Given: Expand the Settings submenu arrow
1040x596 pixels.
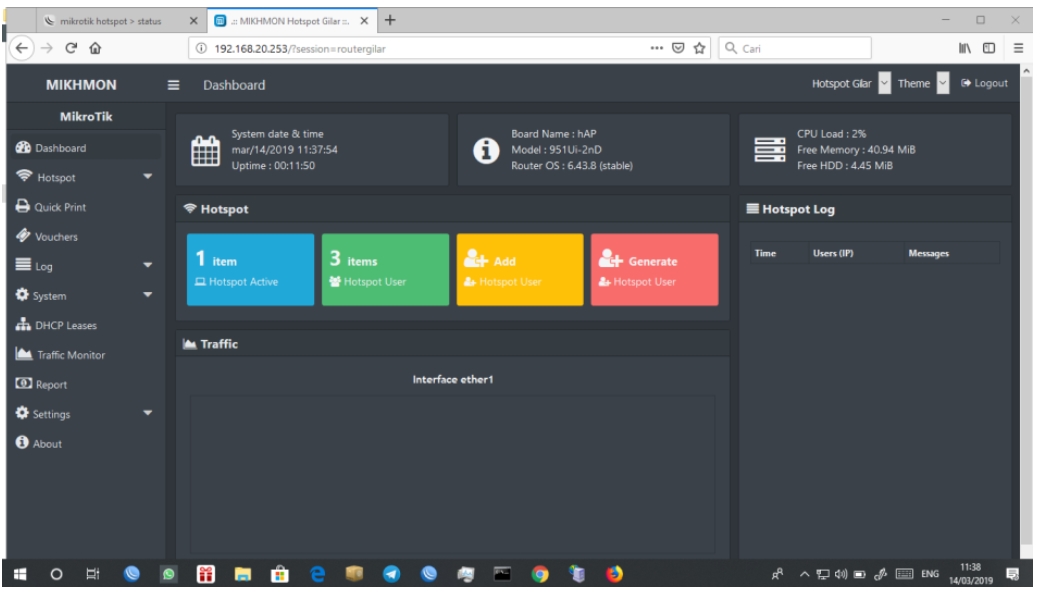Looking at the screenshot, I should tap(147, 413).
